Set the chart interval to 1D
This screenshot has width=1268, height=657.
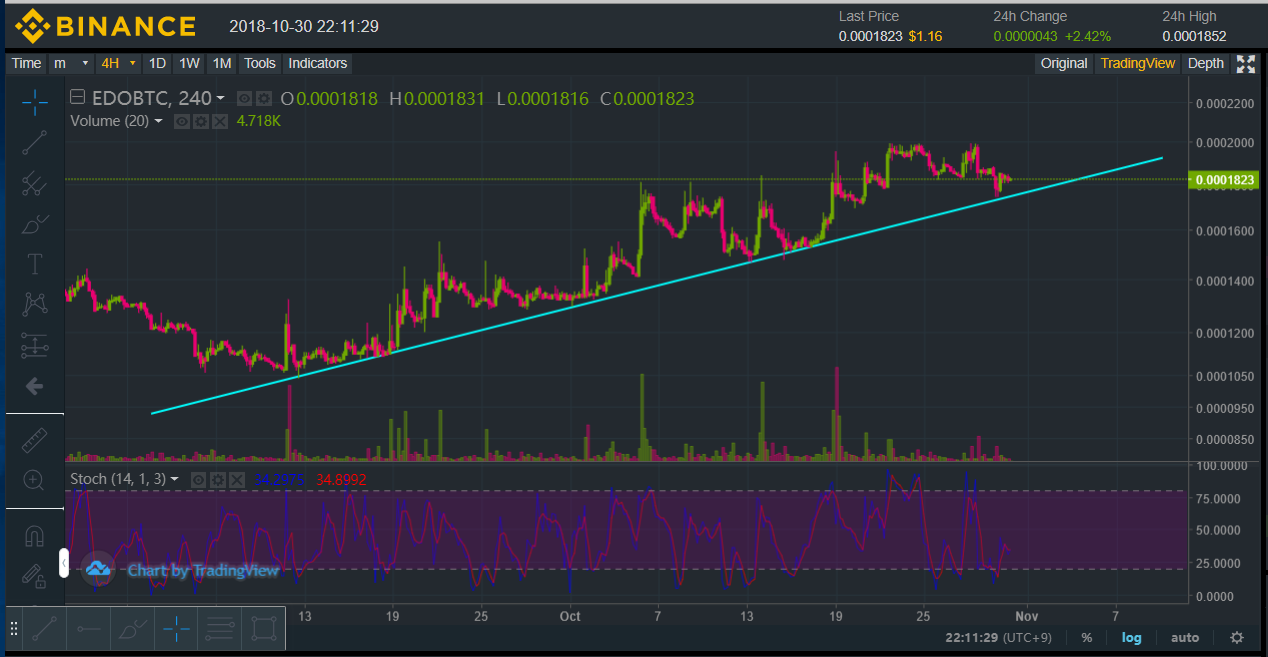[x=157, y=63]
